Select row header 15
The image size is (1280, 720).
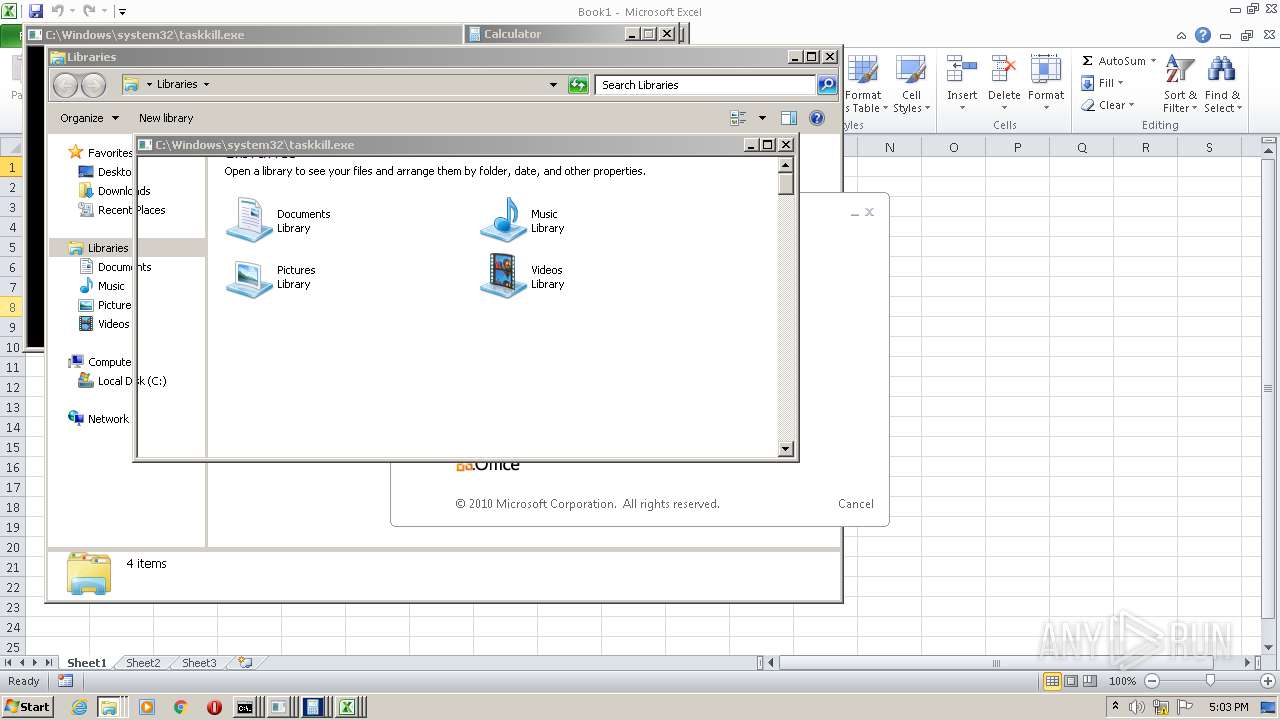13,447
